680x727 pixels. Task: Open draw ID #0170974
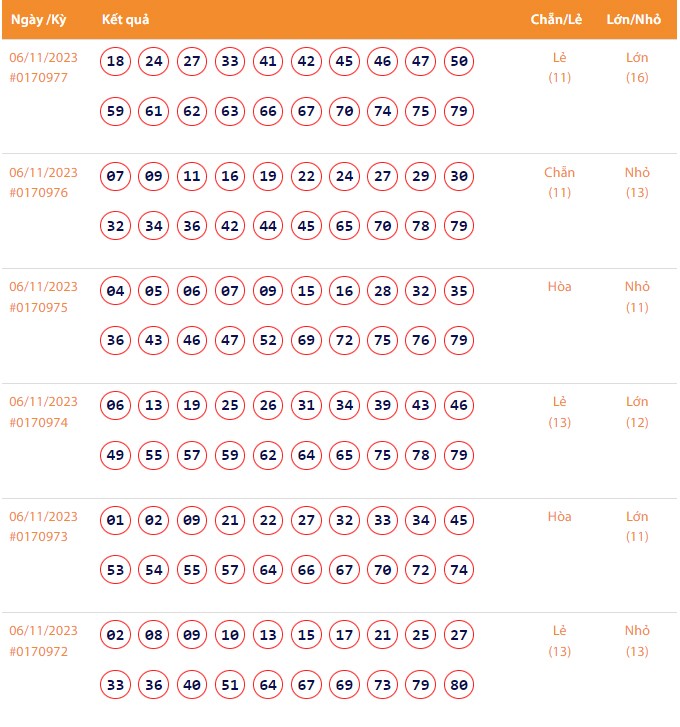click(x=39, y=422)
